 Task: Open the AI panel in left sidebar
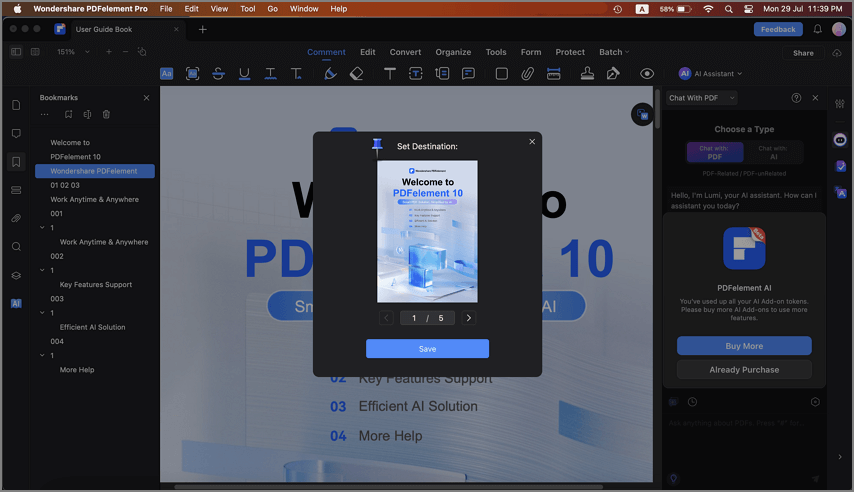(x=16, y=303)
